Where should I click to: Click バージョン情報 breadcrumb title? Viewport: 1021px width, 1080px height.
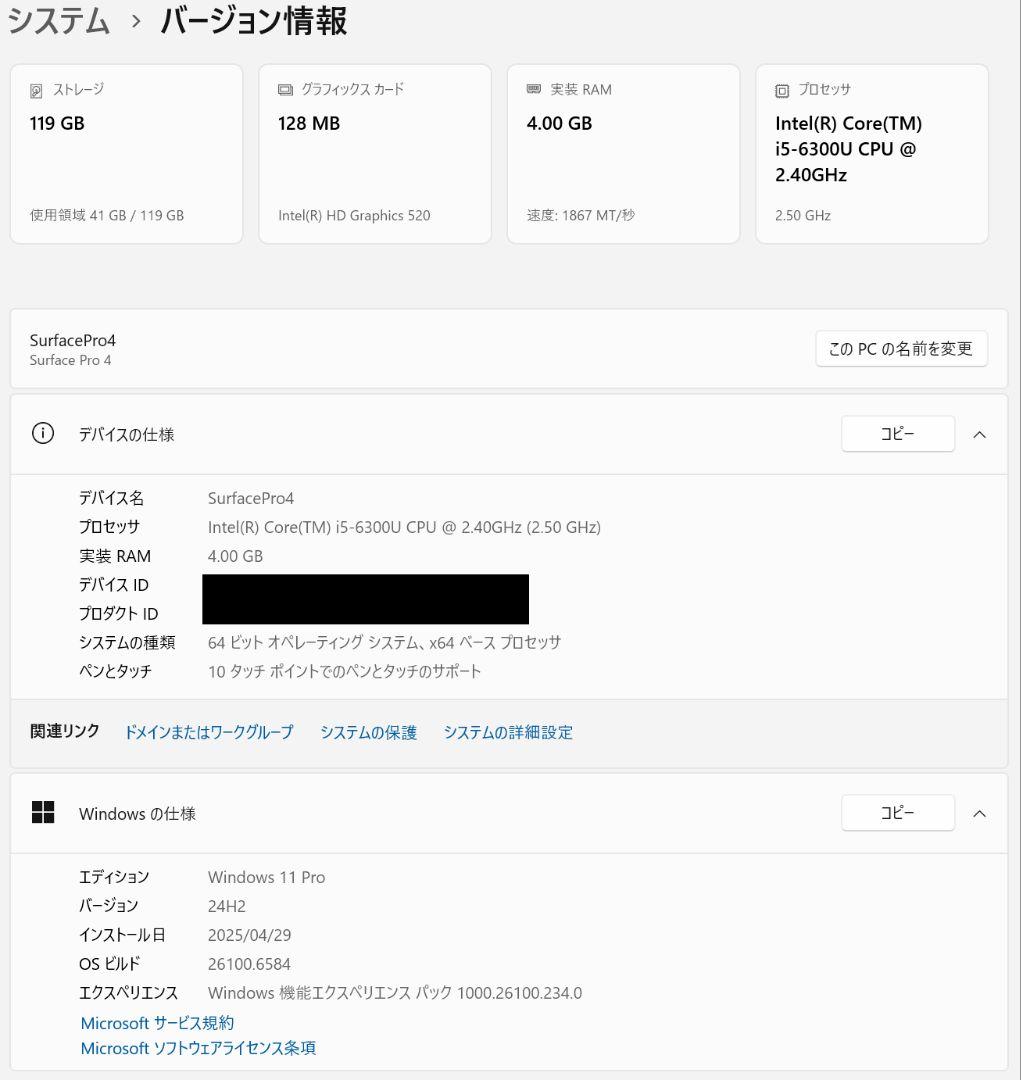254,21
